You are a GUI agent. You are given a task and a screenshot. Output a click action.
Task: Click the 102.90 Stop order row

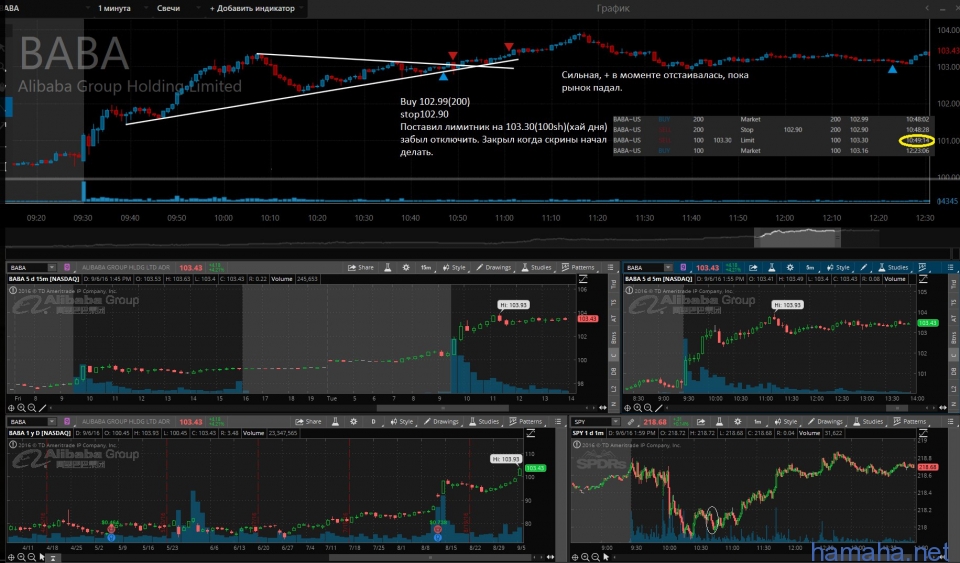point(771,130)
